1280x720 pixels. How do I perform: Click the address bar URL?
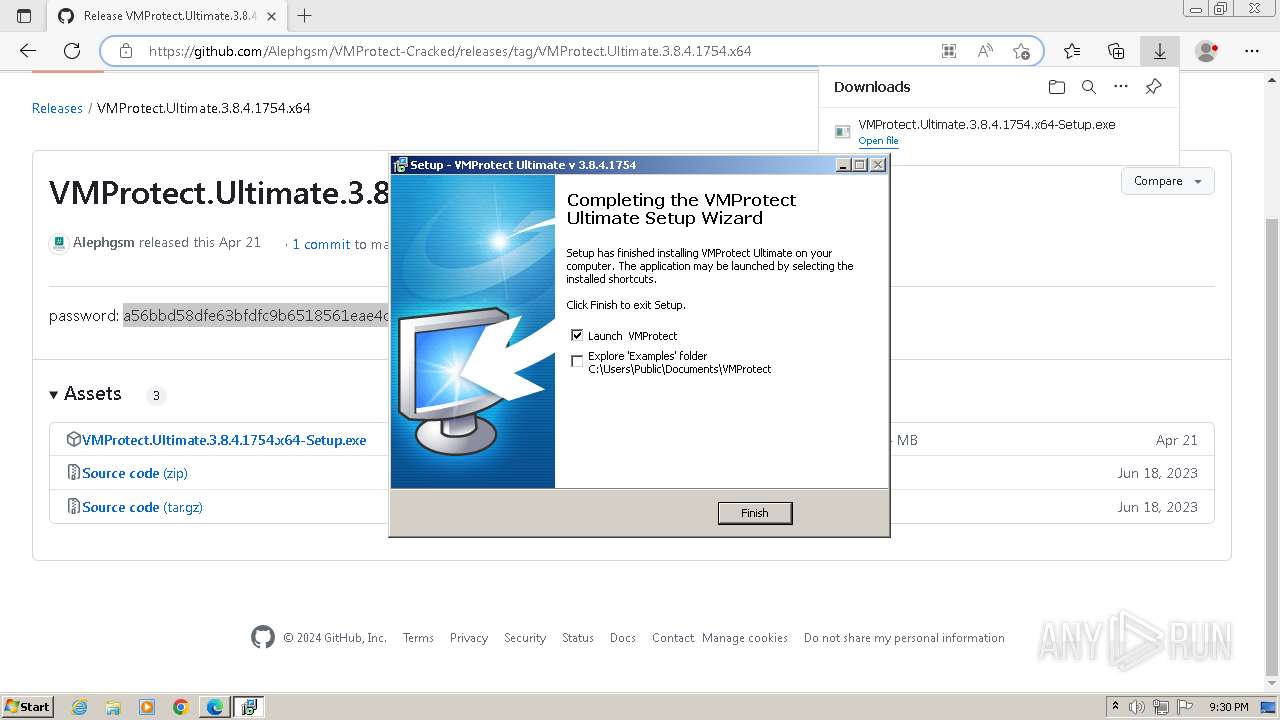(450, 51)
